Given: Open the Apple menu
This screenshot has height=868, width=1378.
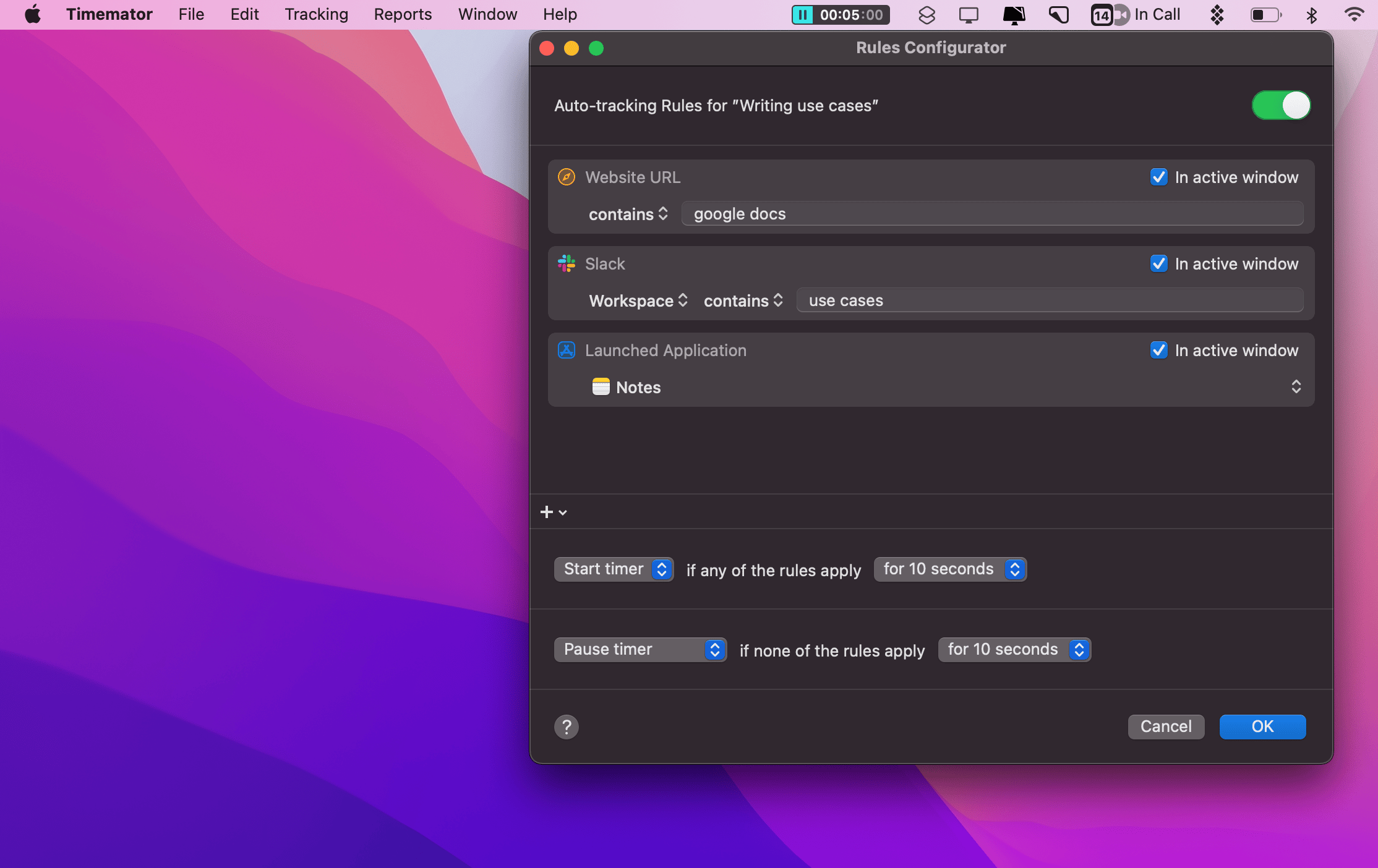Looking at the screenshot, I should pos(33,14).
